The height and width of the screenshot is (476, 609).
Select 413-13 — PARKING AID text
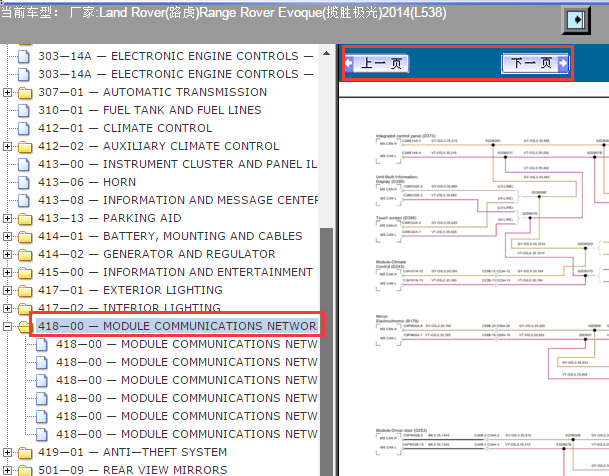coord(110,218)
